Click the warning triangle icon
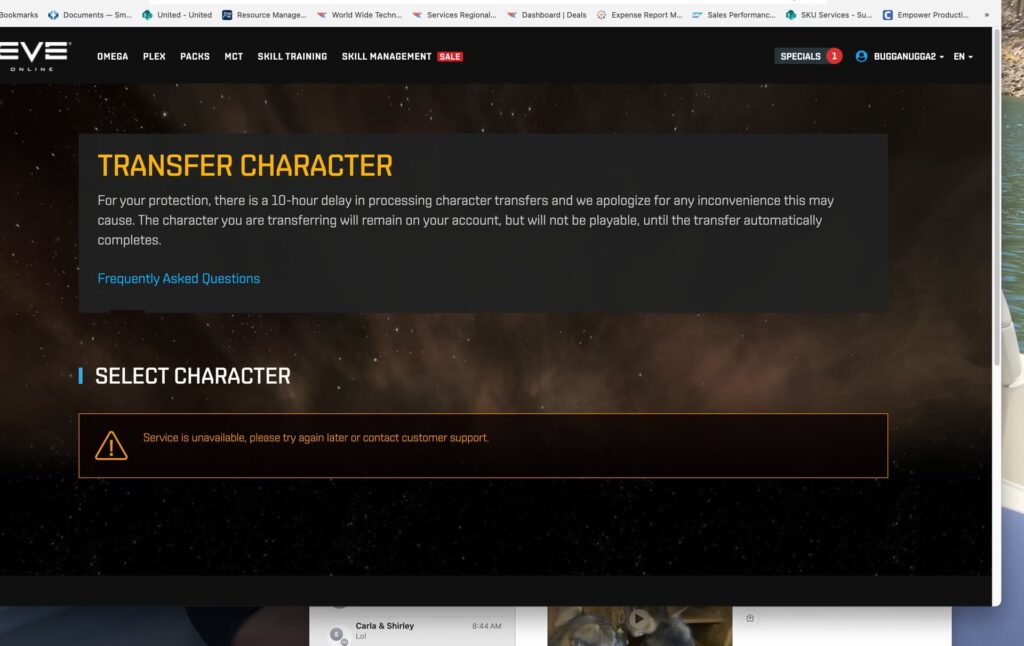 click(x=111, y=445)
